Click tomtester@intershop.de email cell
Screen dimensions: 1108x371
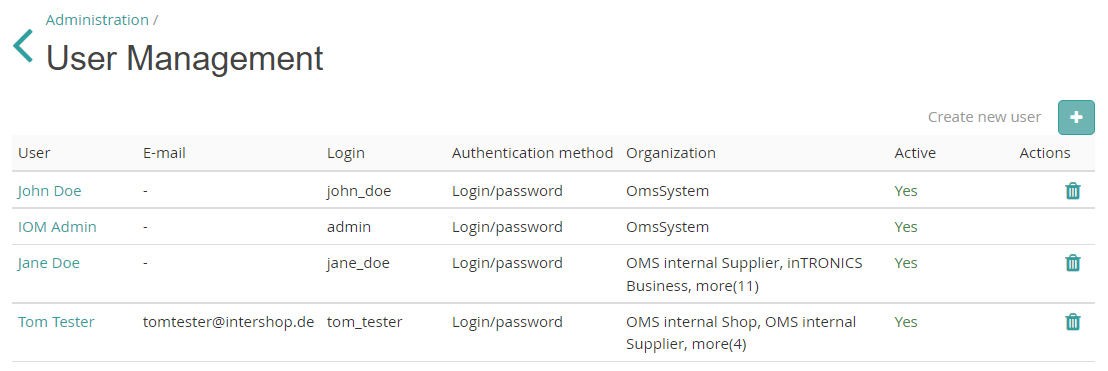coord(228,322)
